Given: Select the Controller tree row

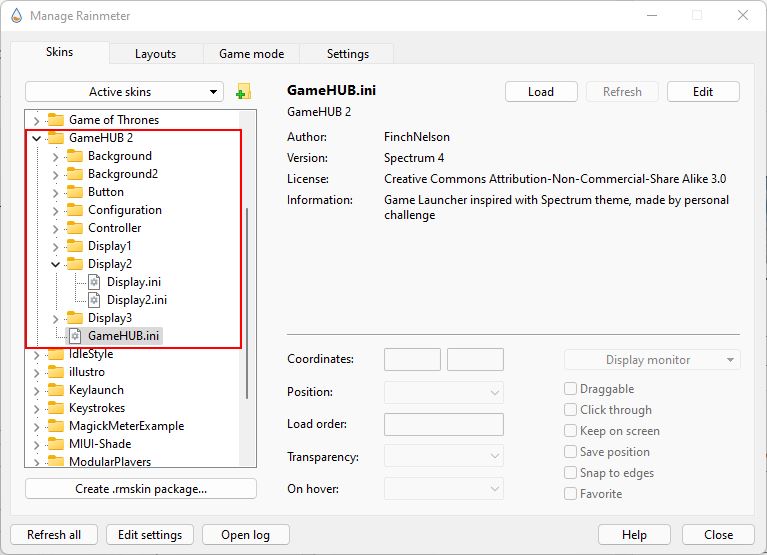Looking at the screenshot, I should tap(114, 228).
